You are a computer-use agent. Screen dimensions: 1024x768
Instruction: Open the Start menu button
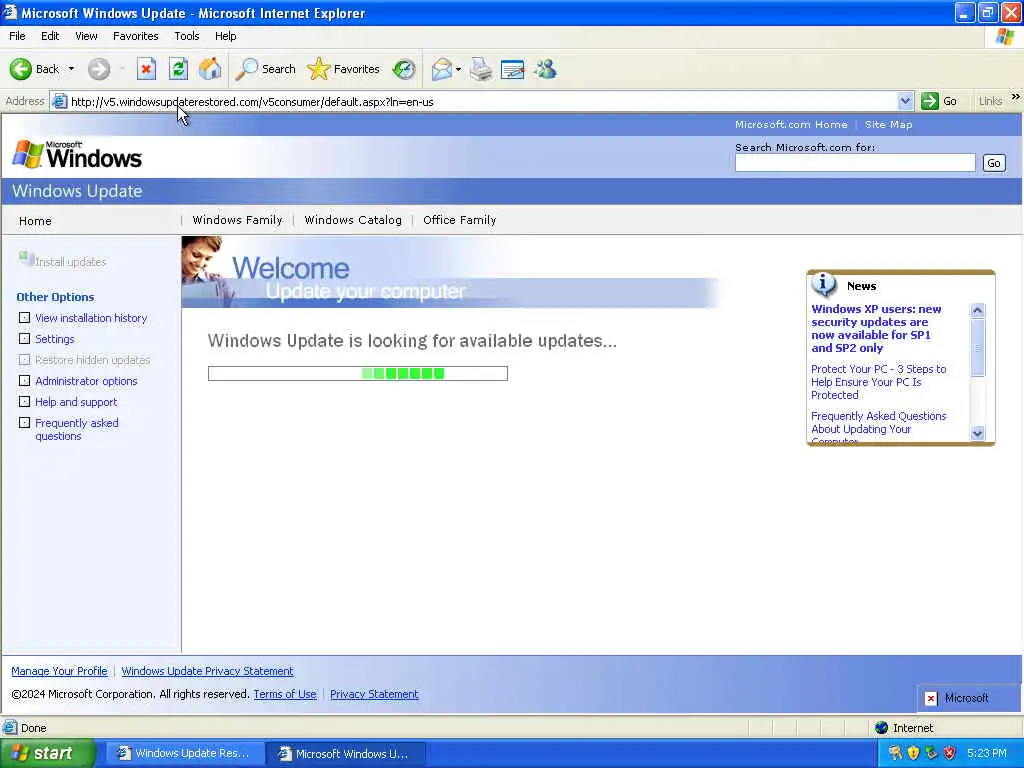pos(48,753)
